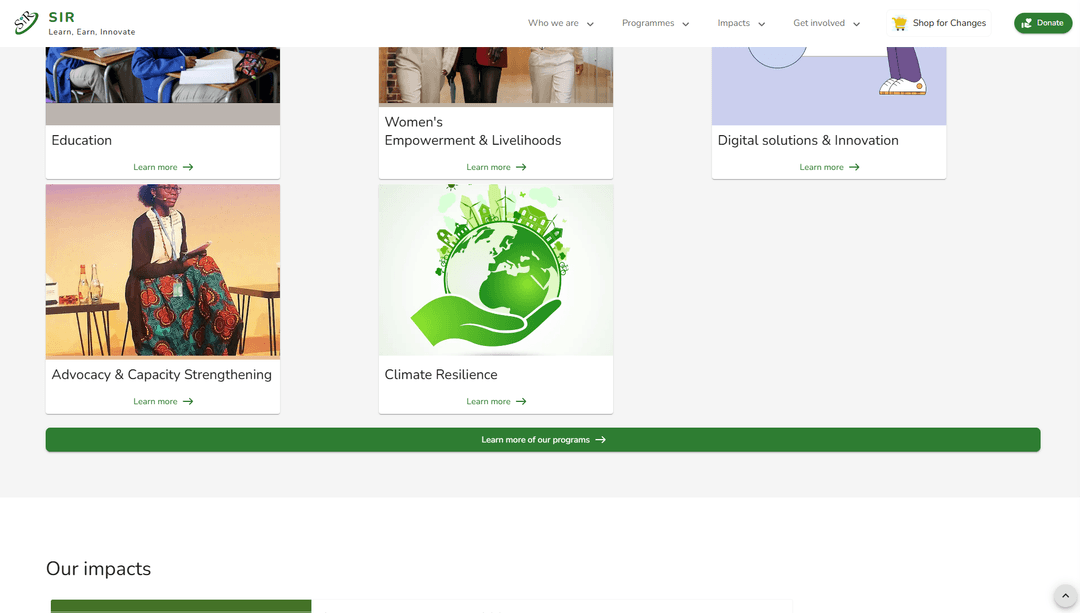This screenshot has width=1080, height=613.
Task: Select the Advocacy speaker photo
Action: pos(162,270)
